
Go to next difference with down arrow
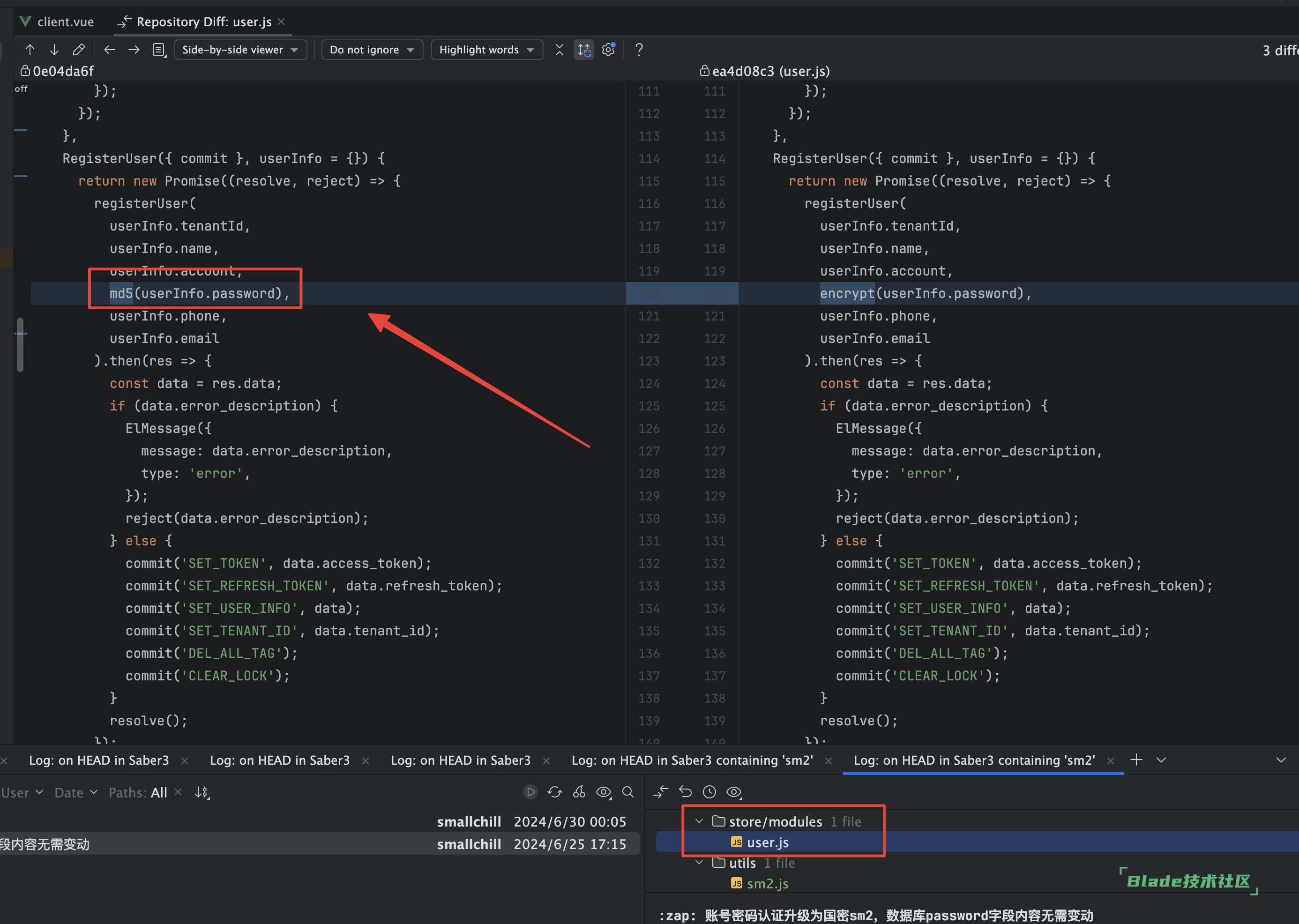coord(54,50)
